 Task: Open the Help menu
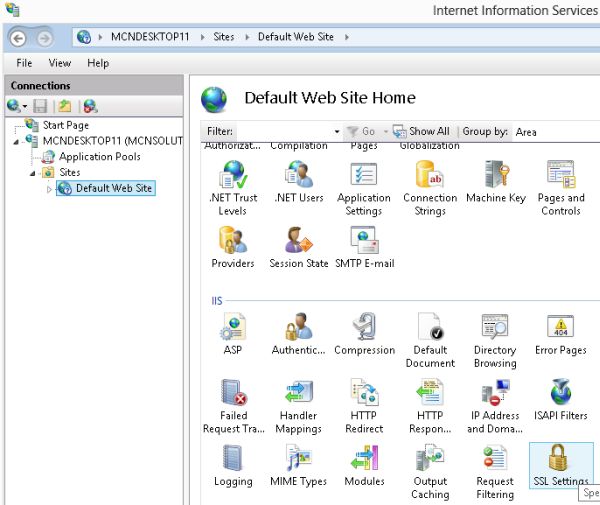[x=98, y=63]
